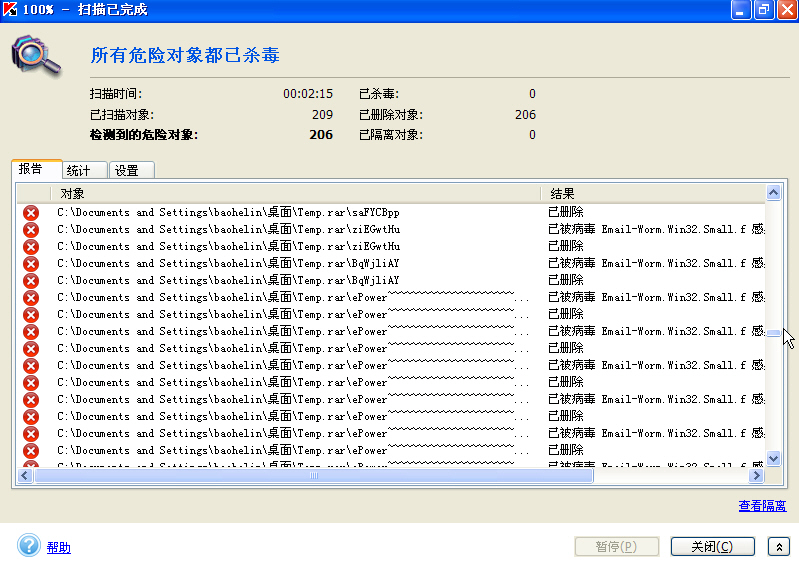Click the 结果 column header
Image resolution: width=799 pixels, height=562 pixels.
(x=653, y=194)
